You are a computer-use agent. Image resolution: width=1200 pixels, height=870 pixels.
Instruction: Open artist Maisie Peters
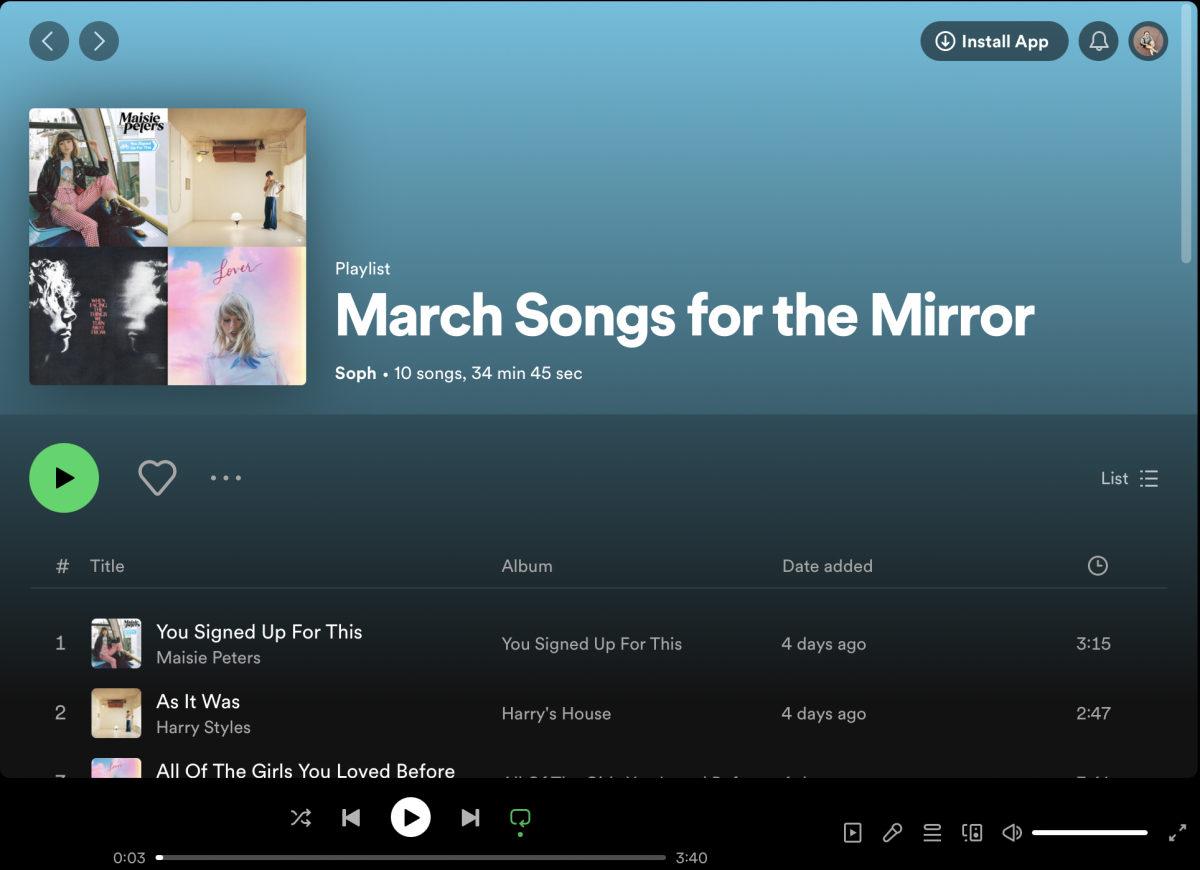point(208,658)
